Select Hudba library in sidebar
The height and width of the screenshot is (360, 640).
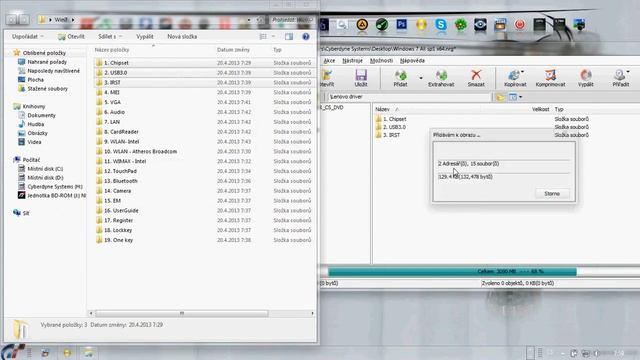[31, 124]
